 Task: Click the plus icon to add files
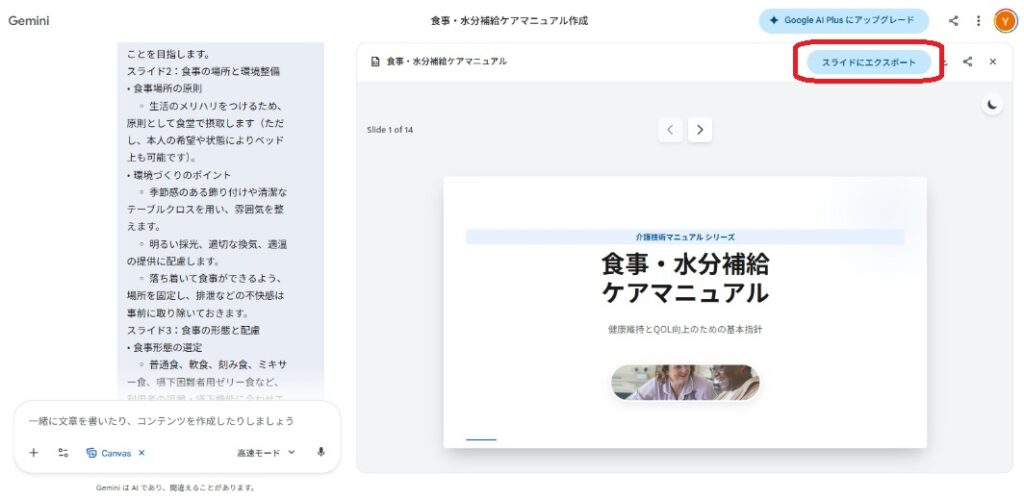click(x=33, y=452)
